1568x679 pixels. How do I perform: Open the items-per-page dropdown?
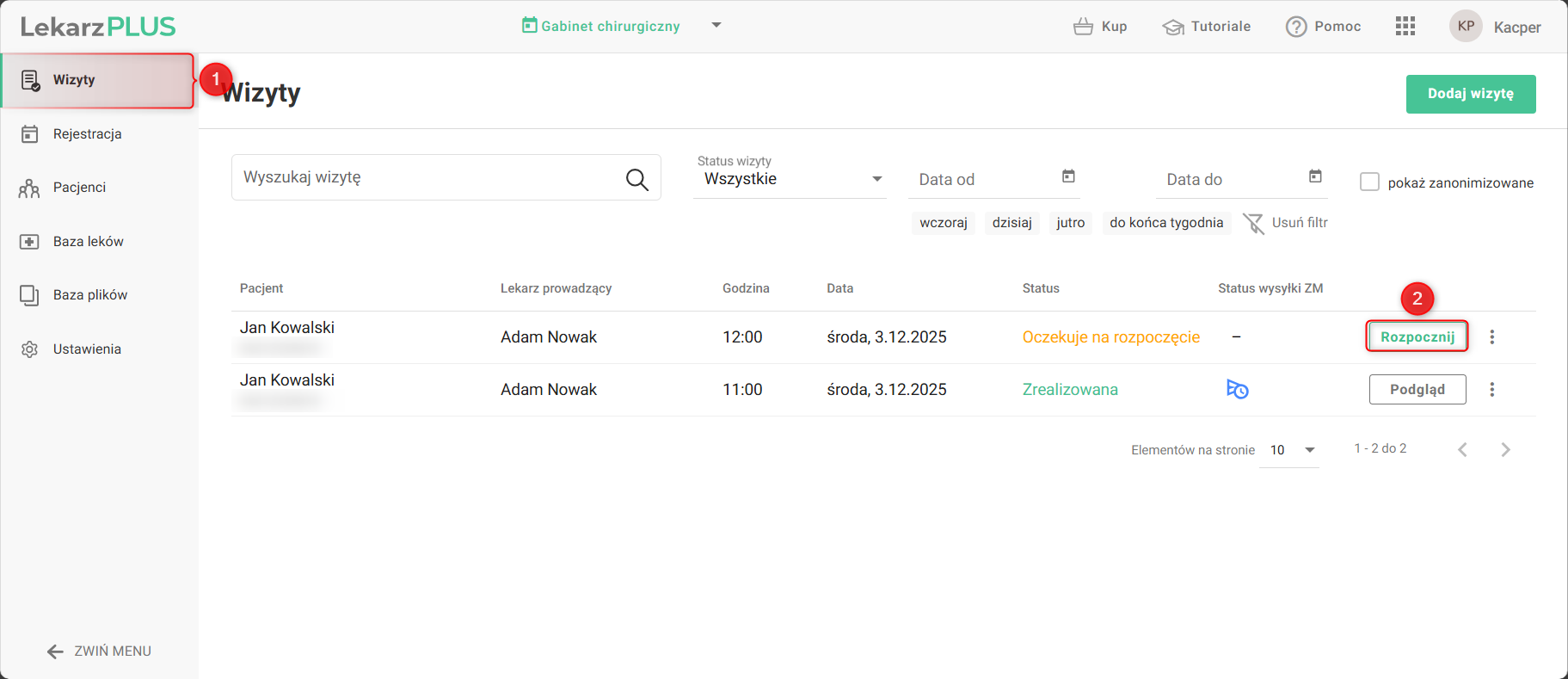coord(1309,450)
